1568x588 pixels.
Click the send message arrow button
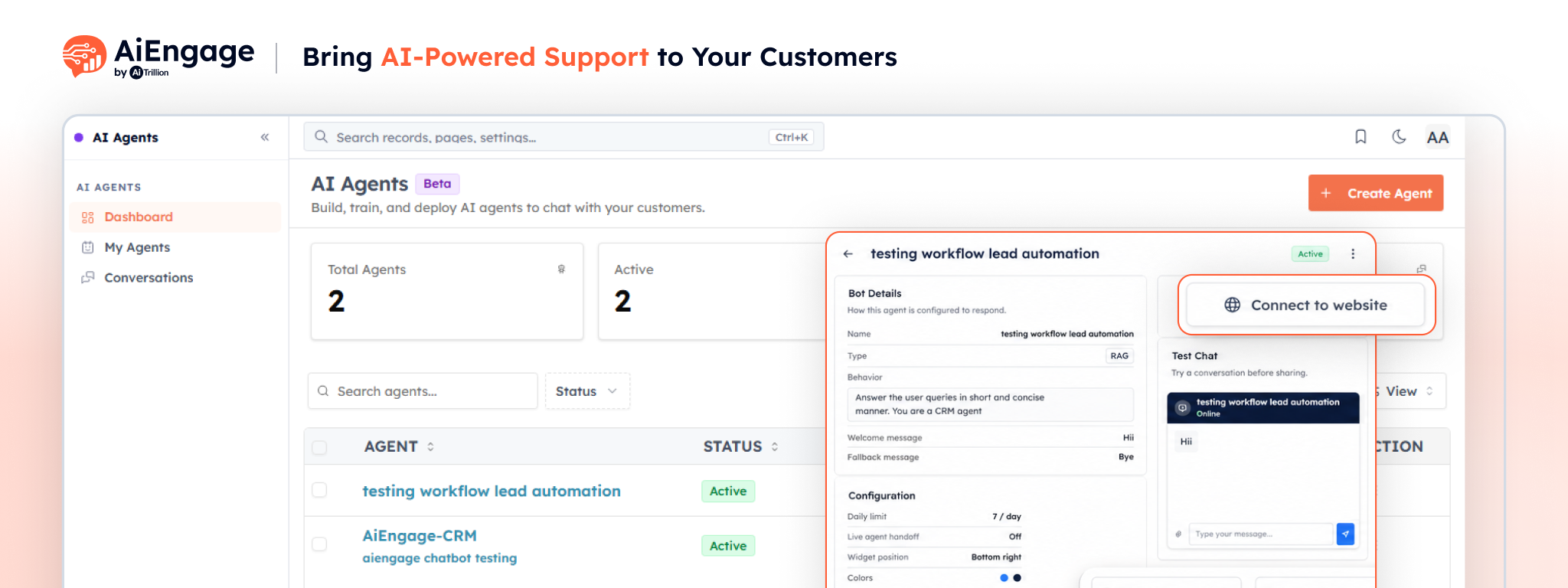coord(1345,534)
